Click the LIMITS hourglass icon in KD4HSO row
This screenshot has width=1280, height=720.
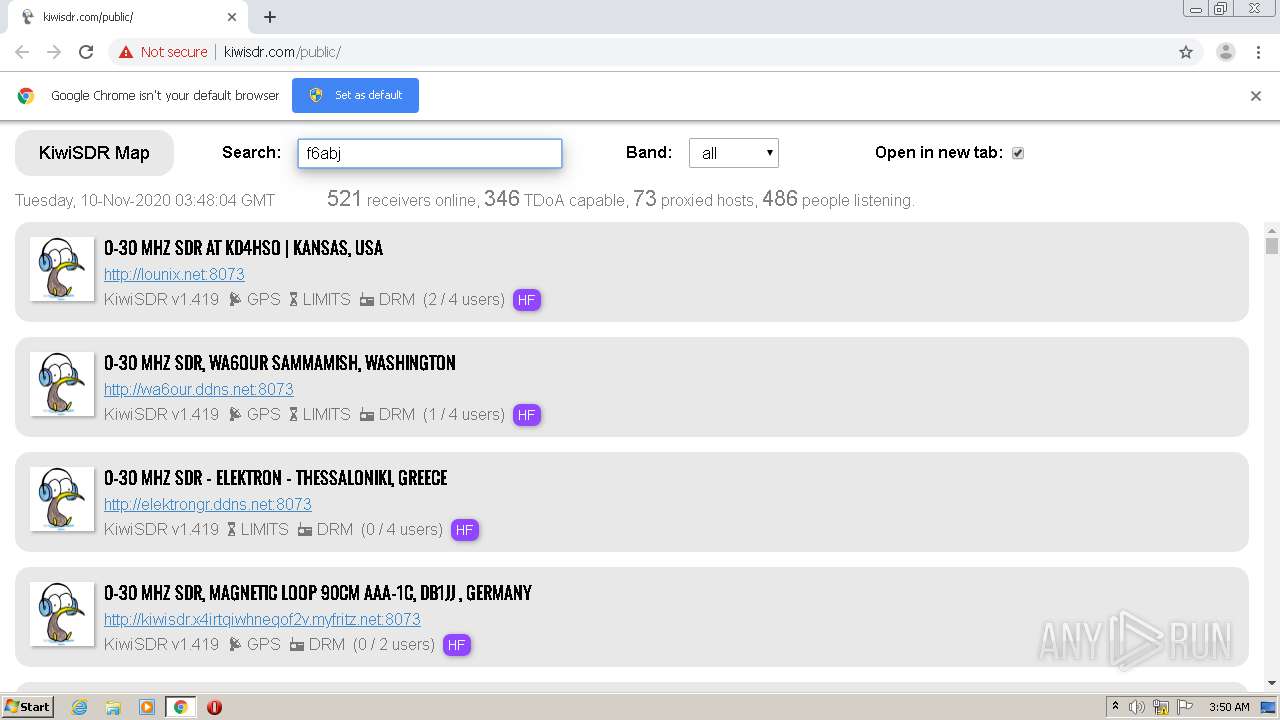294,300
